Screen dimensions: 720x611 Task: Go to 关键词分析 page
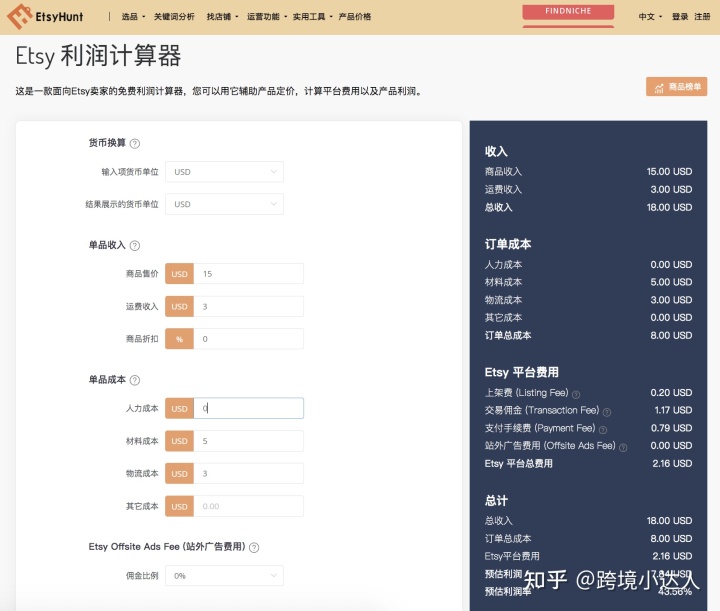tap(174, 17)
